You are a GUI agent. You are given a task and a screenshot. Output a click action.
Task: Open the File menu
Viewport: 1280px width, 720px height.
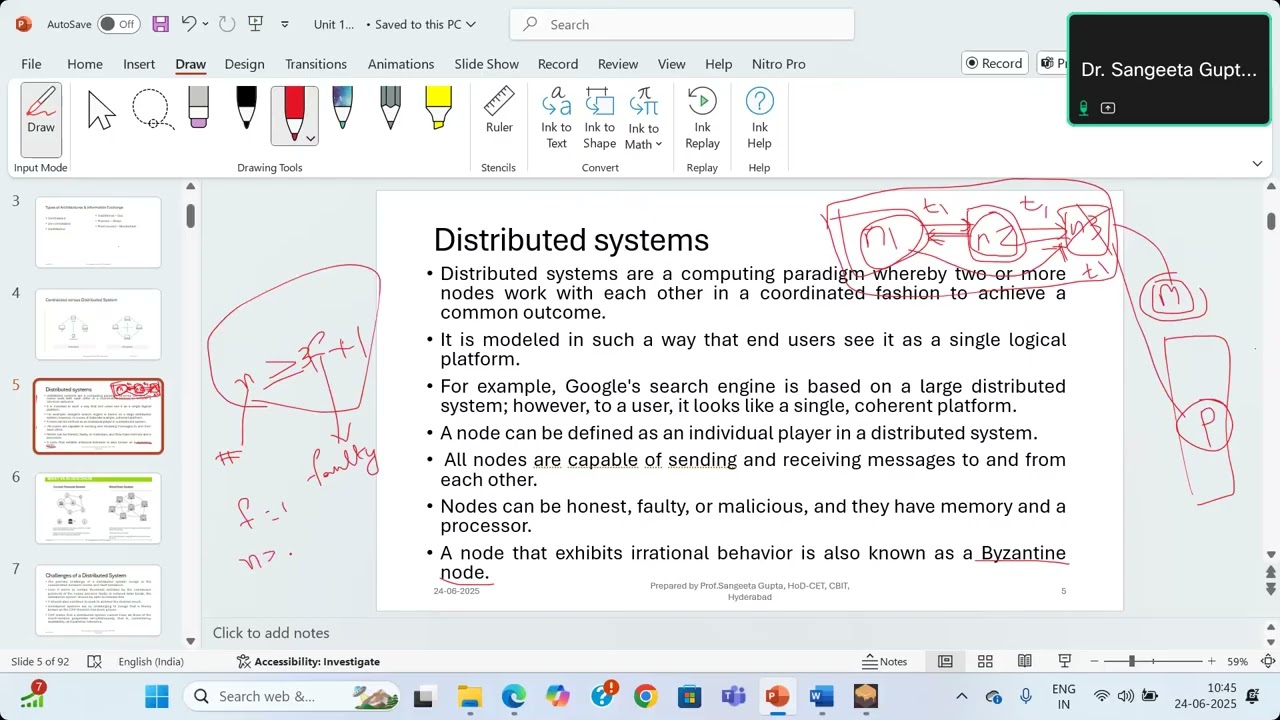point(31,64)
